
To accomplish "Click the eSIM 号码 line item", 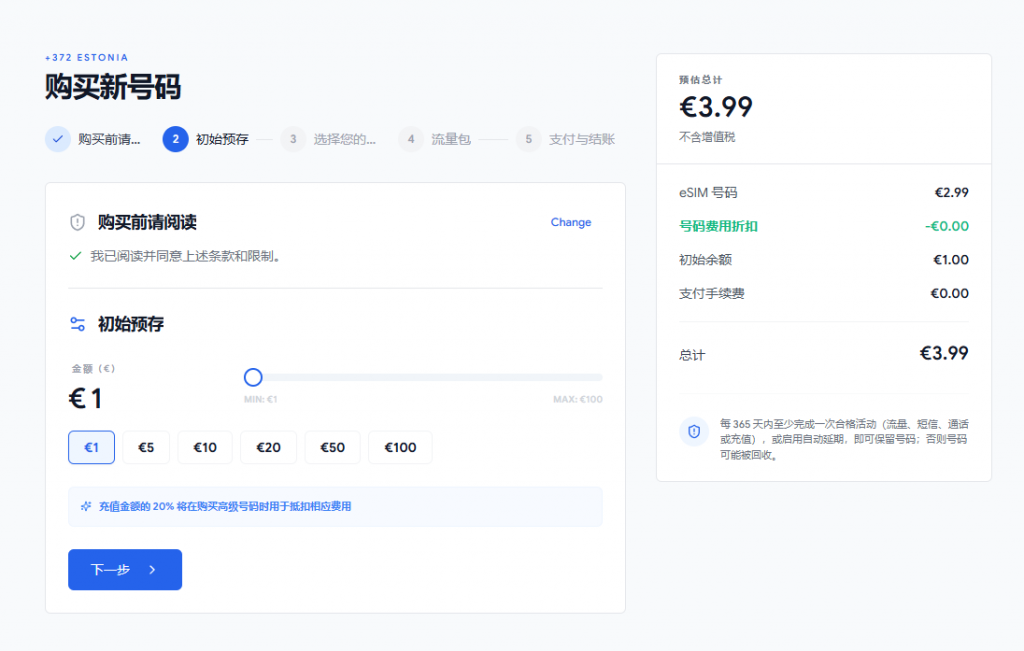I will click(824, 193).
